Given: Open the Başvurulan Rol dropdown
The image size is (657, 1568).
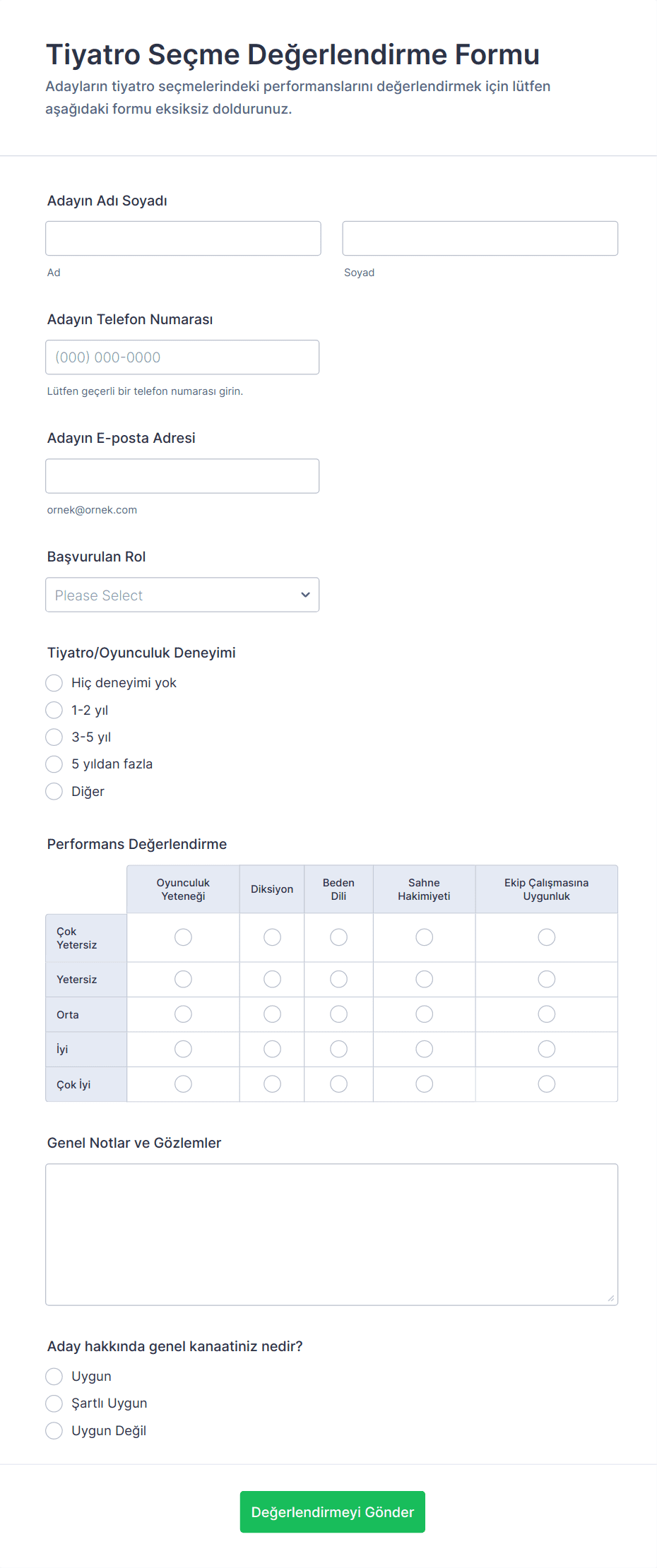Looking at the screenshot, I should tap(182, 595).
